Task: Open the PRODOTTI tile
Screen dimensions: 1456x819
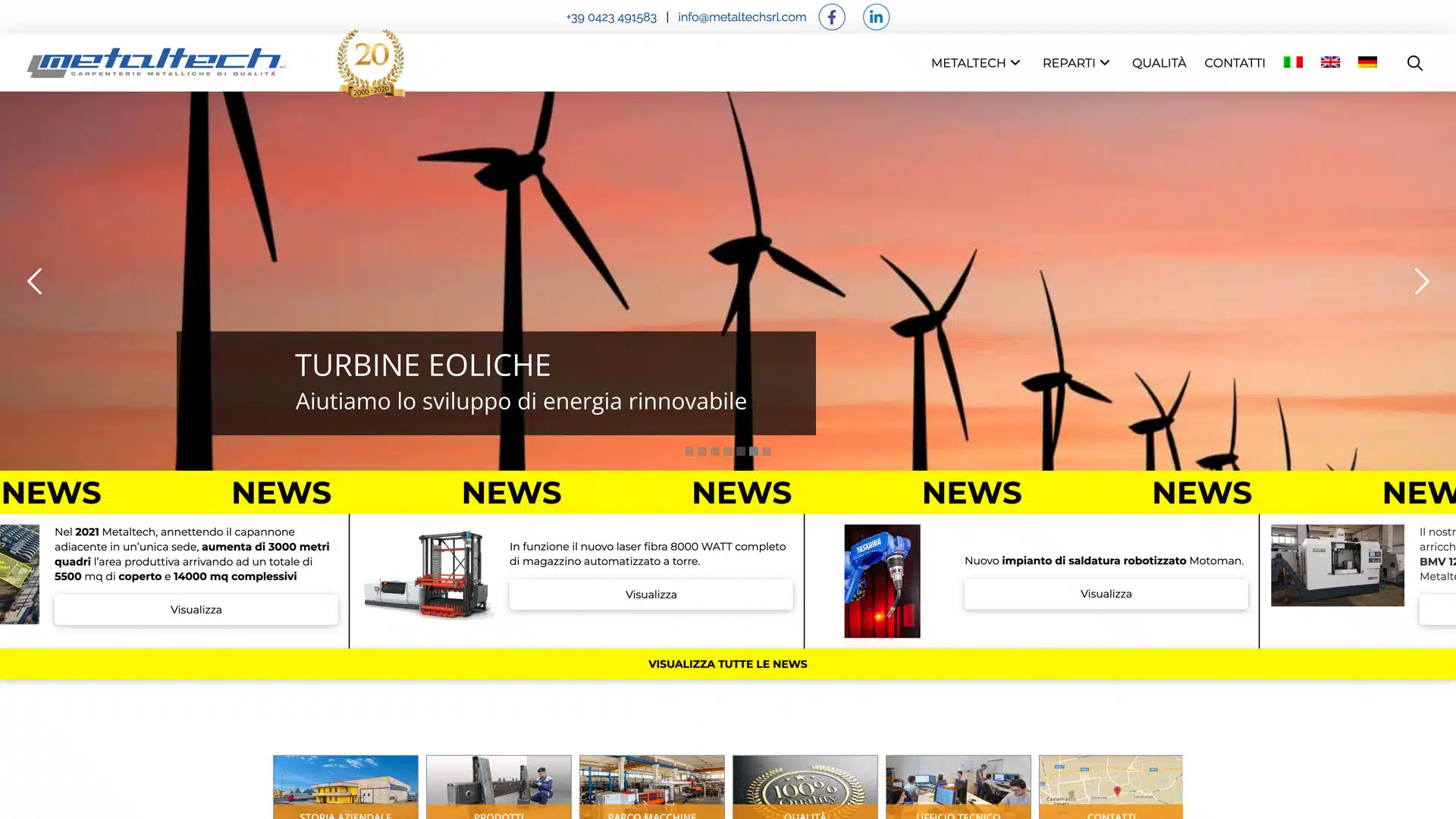Action: 498,786
